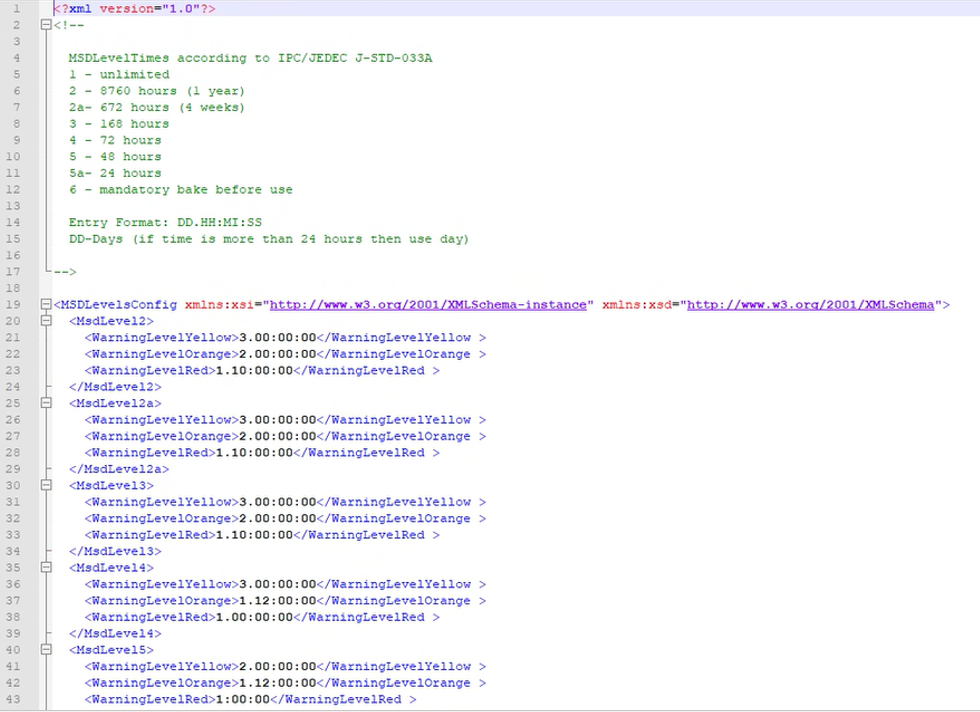Open the xmlns:xsd XMLSchema URL
Image resolution: width=980 pixels, height=712 pixels.
click(x=811, y=305)
